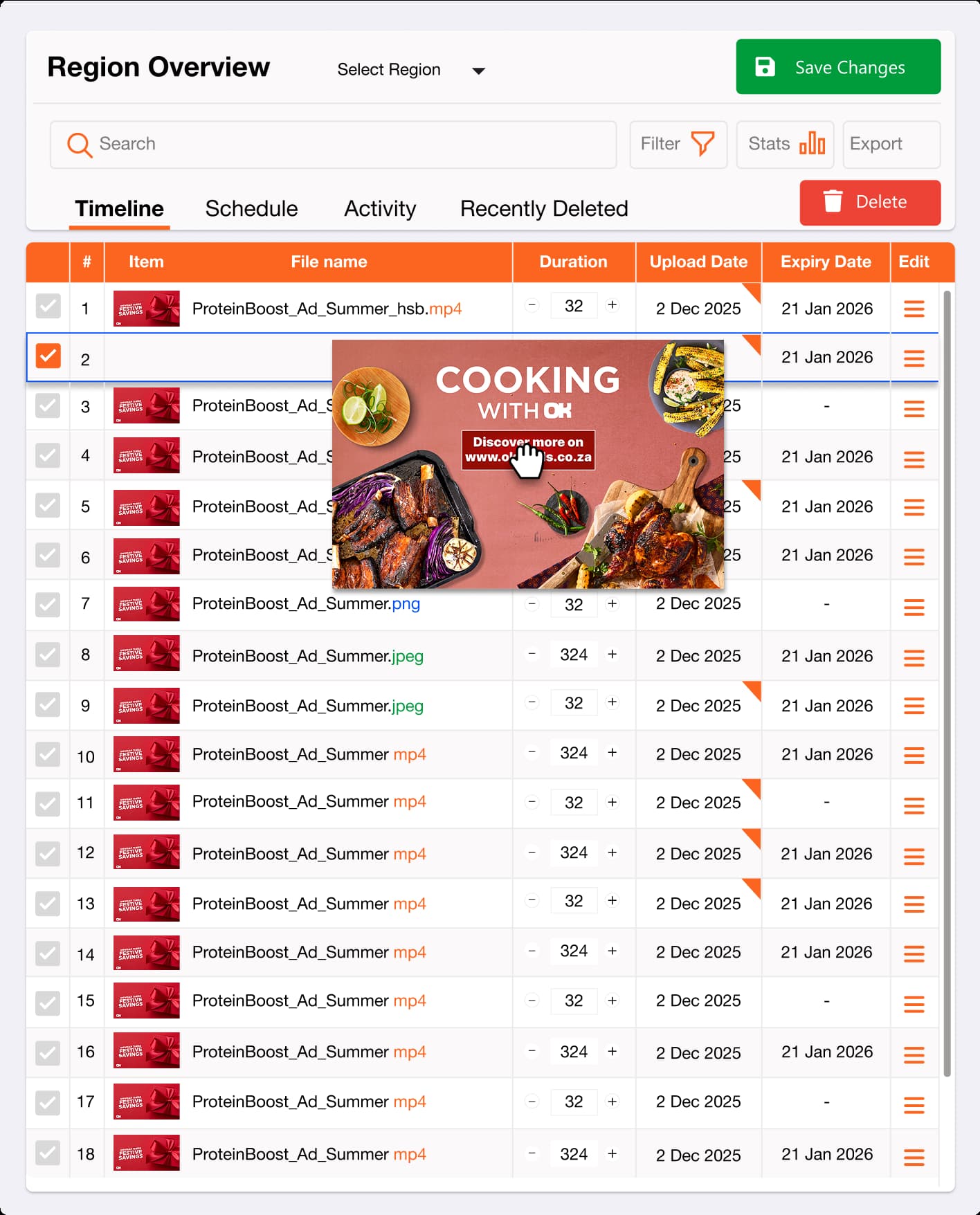Open the Export dropdown
The height and width of the screenshot is (1215, 980).
891,144
